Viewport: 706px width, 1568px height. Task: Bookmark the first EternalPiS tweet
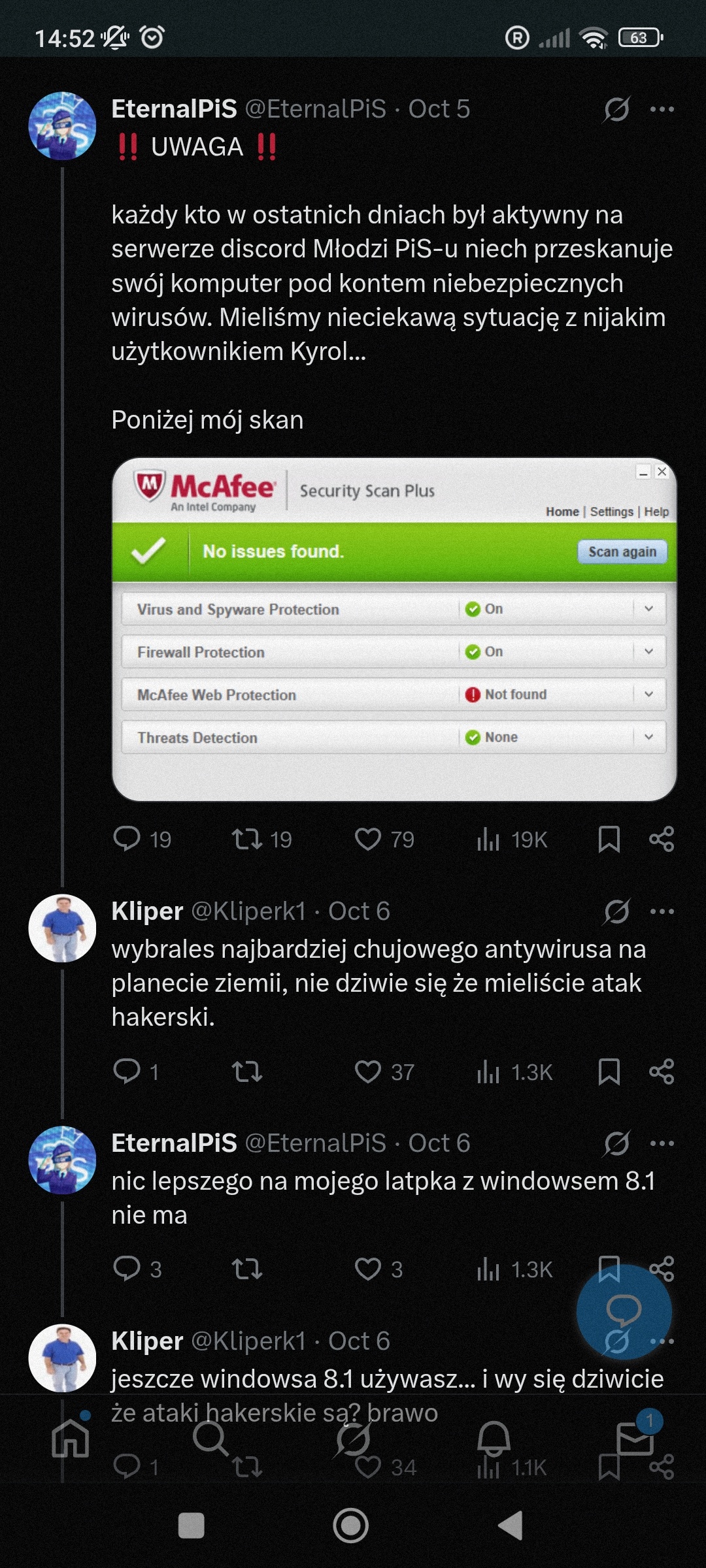pyautogui.click(x=609, y=840)
